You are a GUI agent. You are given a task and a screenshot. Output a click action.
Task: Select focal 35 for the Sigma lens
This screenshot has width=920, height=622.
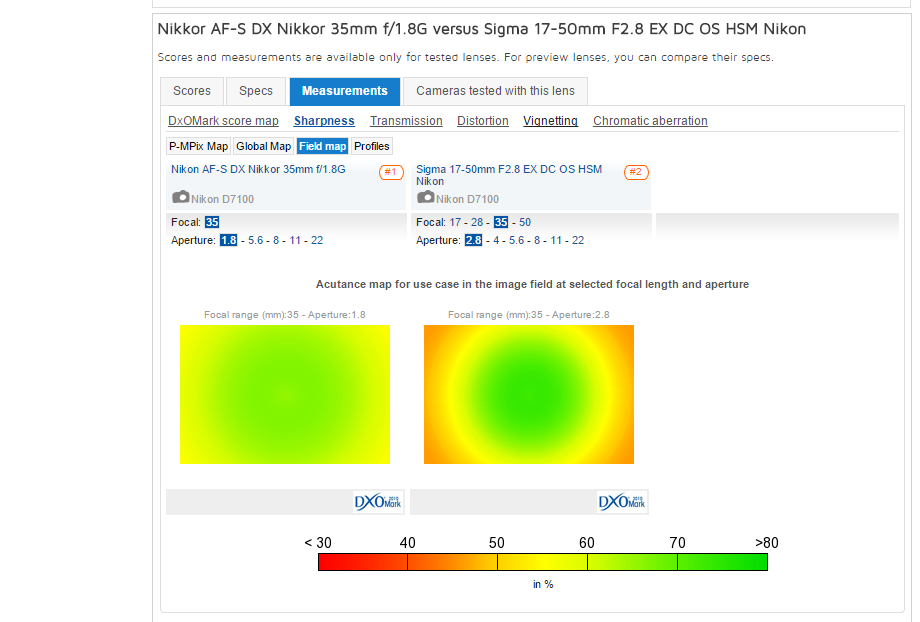tap(500, 222)
